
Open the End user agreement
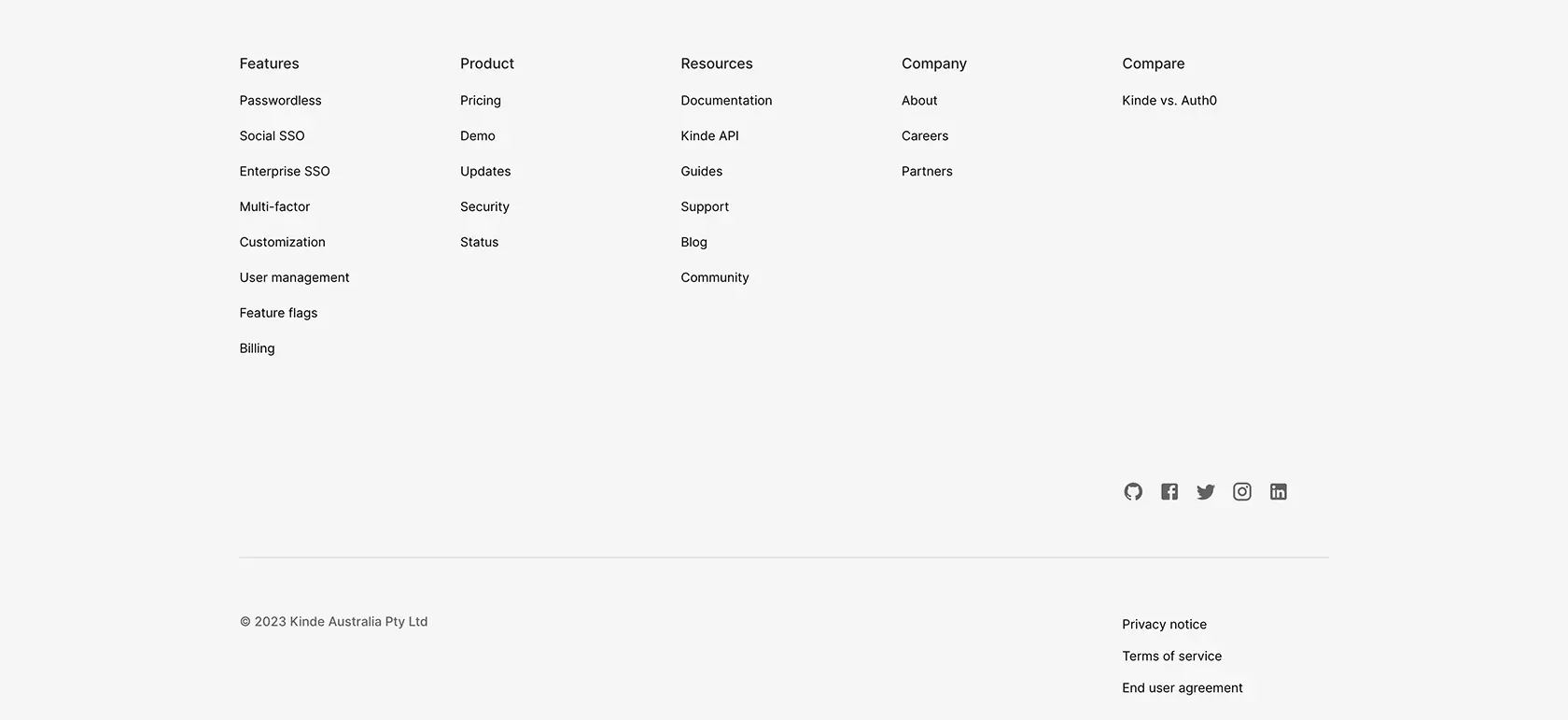[1183, 687]
